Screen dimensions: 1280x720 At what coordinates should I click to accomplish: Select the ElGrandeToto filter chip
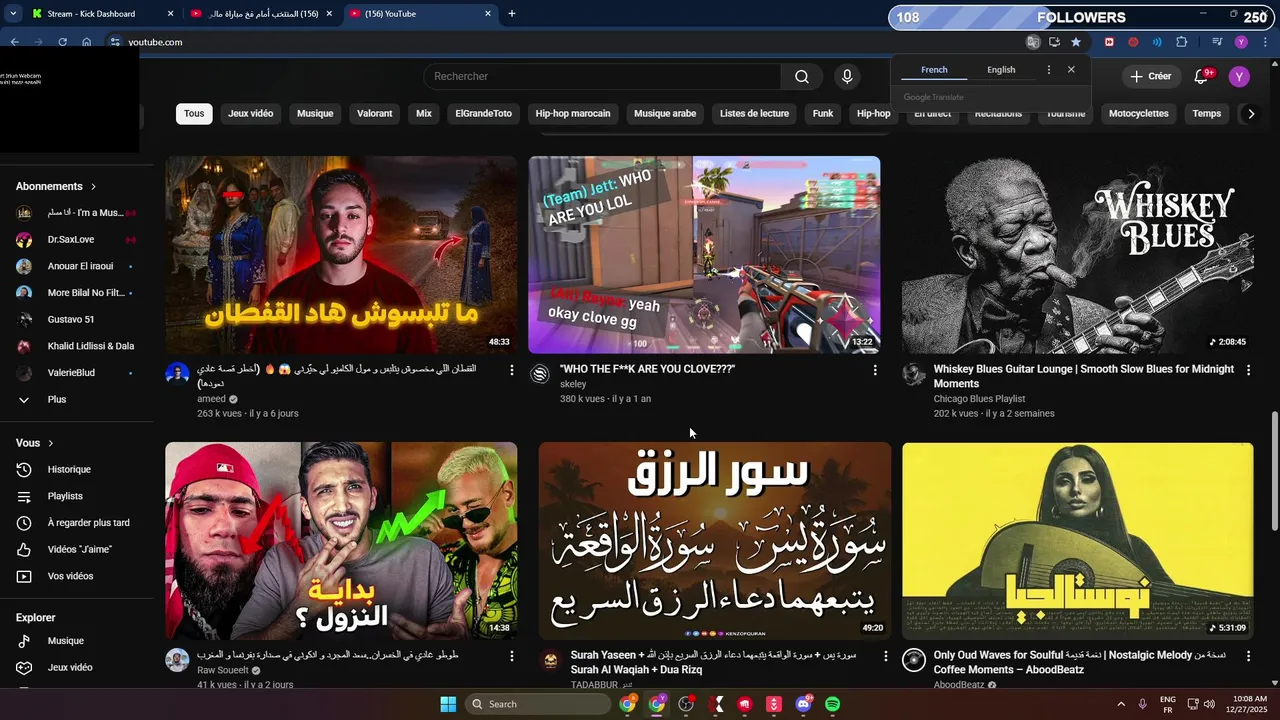[484, 114]
